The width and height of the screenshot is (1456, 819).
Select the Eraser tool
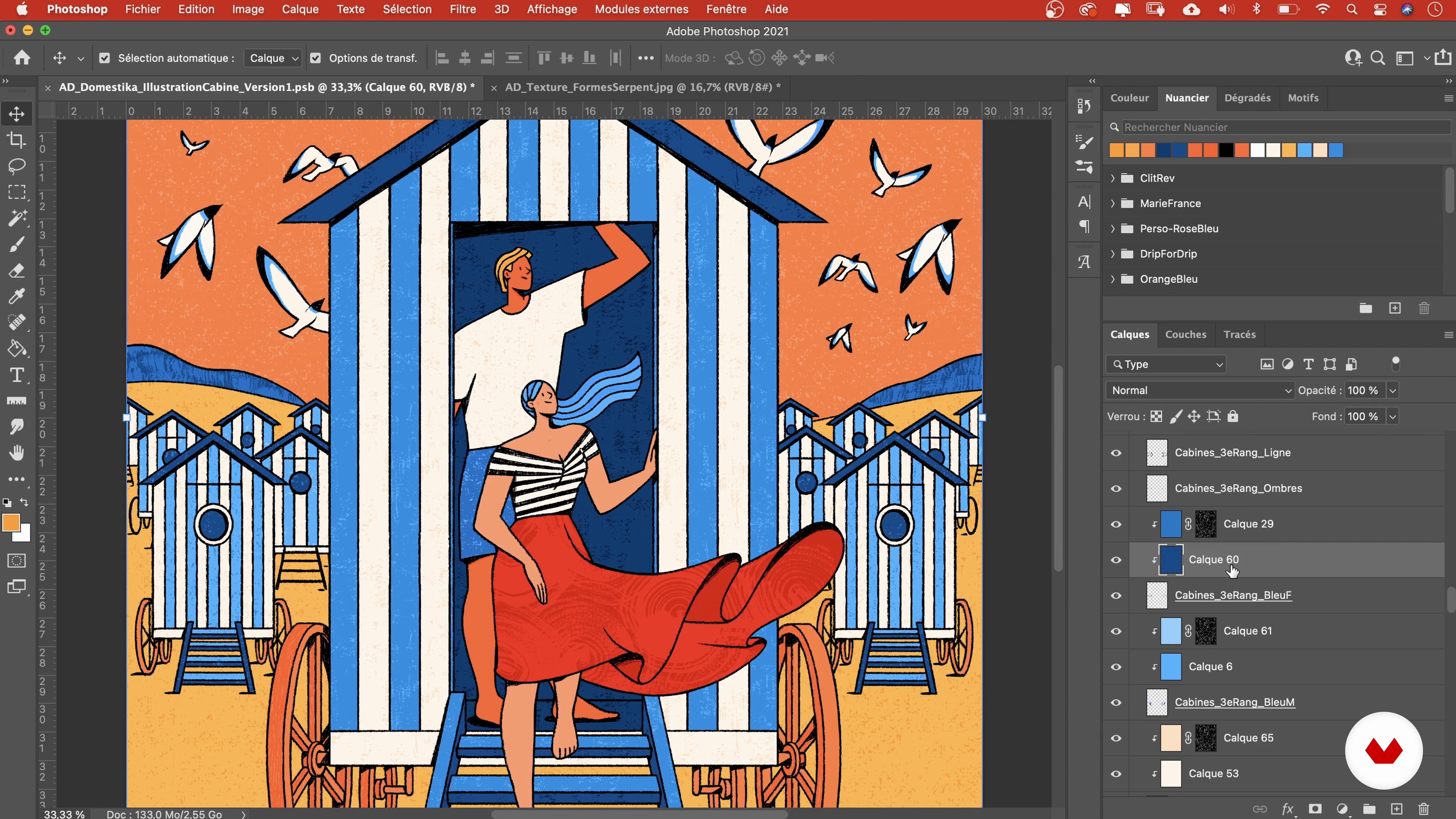click(x=16, y=270)
